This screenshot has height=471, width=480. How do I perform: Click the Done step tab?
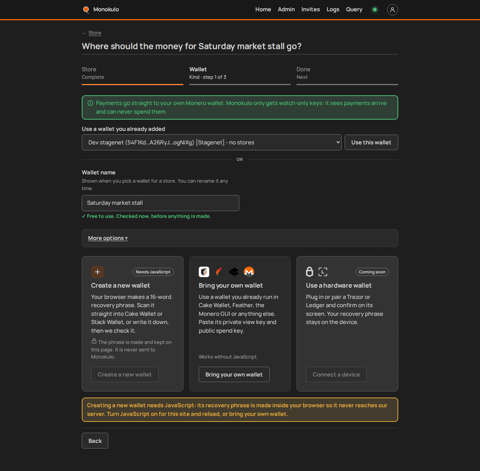tap(347, 75)
